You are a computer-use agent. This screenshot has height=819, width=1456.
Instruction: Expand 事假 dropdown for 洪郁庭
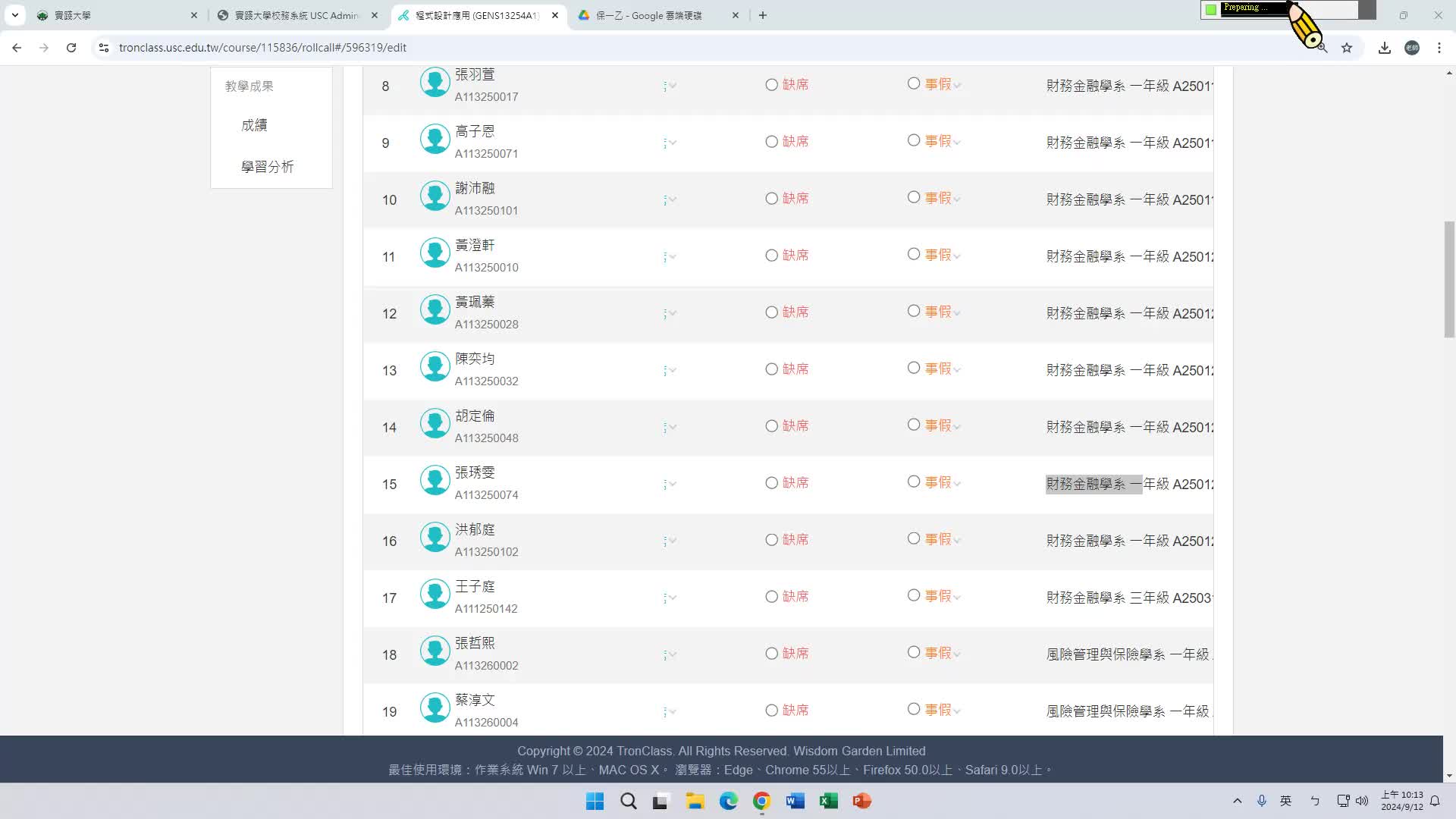click(957, 541)
